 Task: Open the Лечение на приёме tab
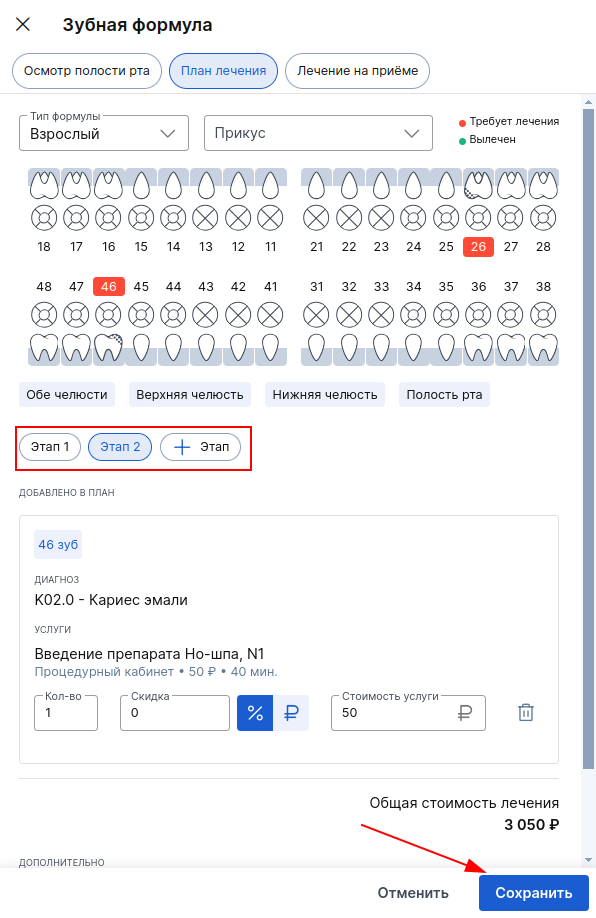pyautogui.click(x=357, y=71)
